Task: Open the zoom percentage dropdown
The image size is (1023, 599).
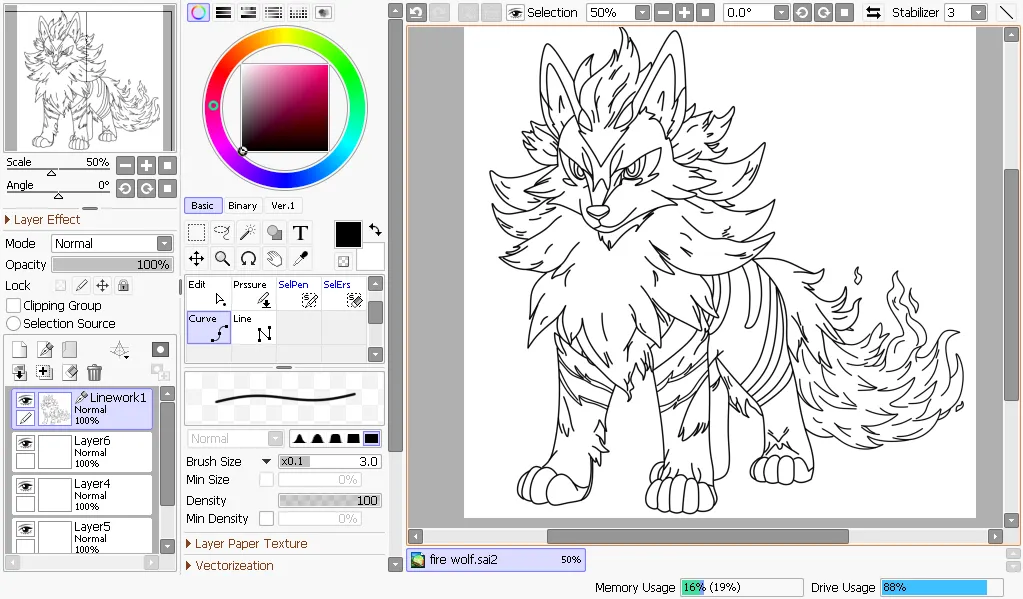Action: (x=642, y=12)
